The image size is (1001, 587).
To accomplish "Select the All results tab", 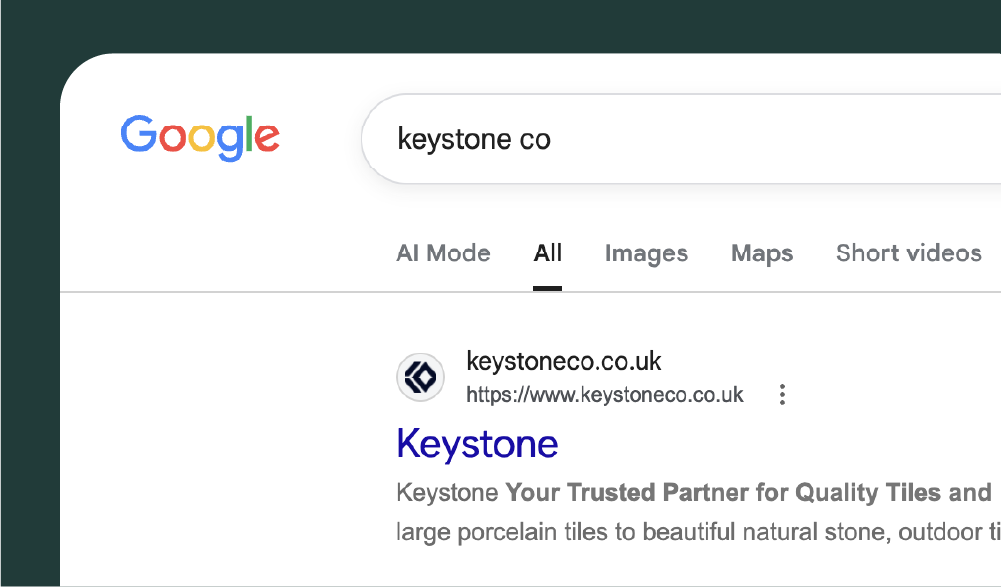I will [x=548, y=254].
